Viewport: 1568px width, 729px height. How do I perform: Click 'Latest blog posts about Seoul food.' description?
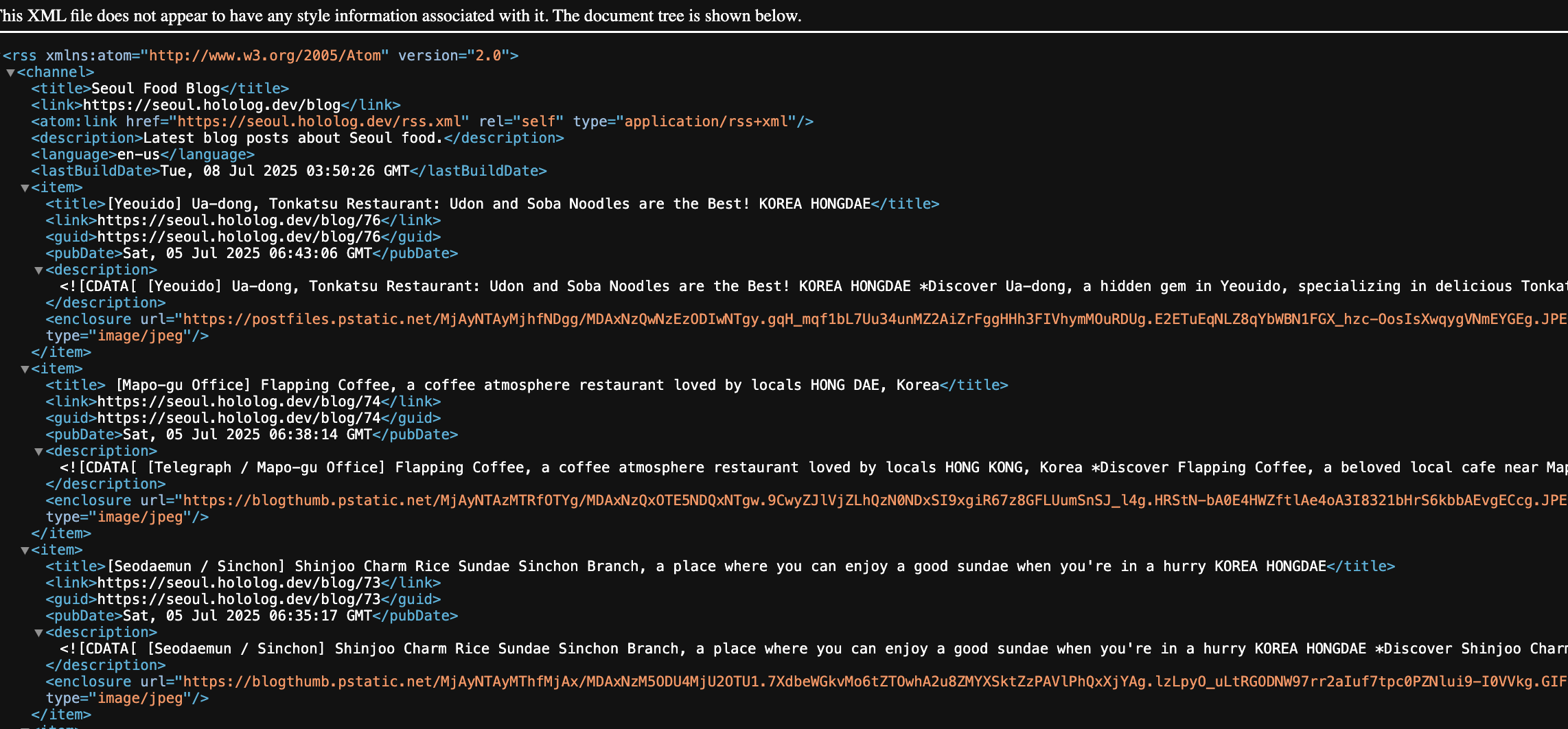[293, 138]
